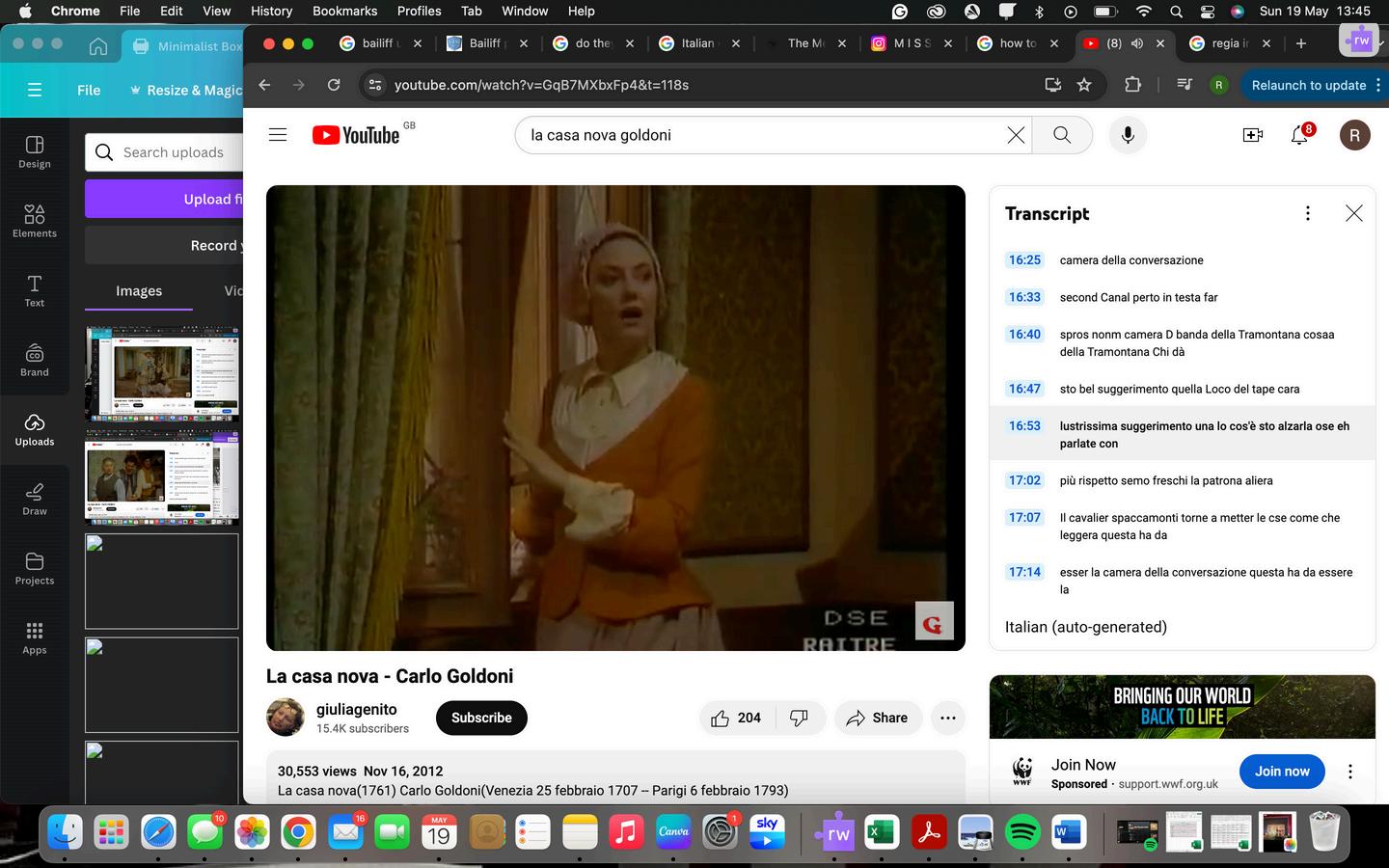Close the Transcript panel
This screenshot has height=868, width=1389.
coord(1354,213)
